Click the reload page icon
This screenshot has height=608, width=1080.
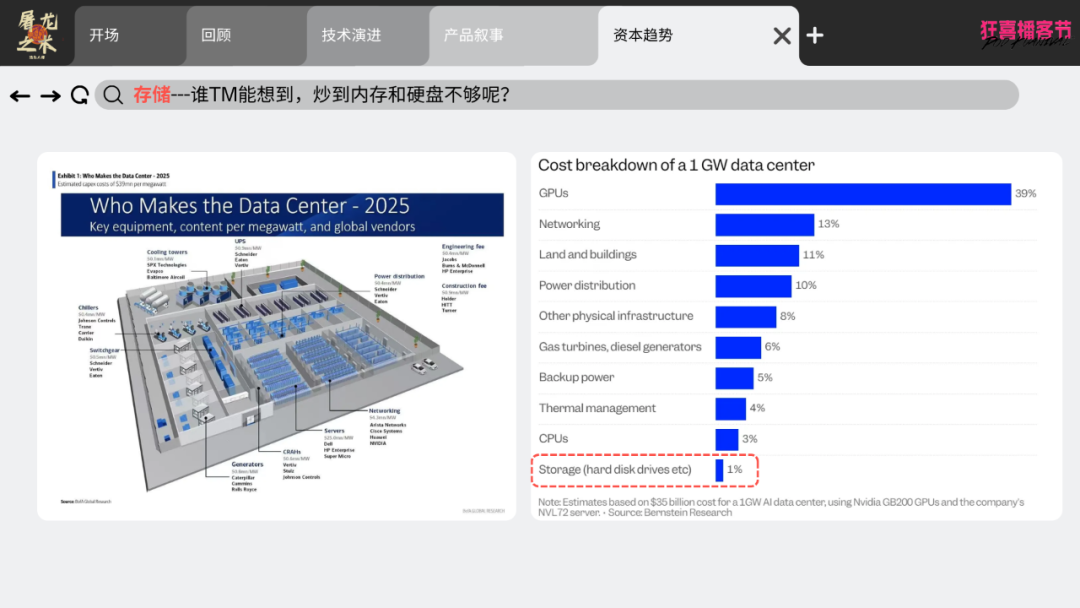(x=80, y=95)
